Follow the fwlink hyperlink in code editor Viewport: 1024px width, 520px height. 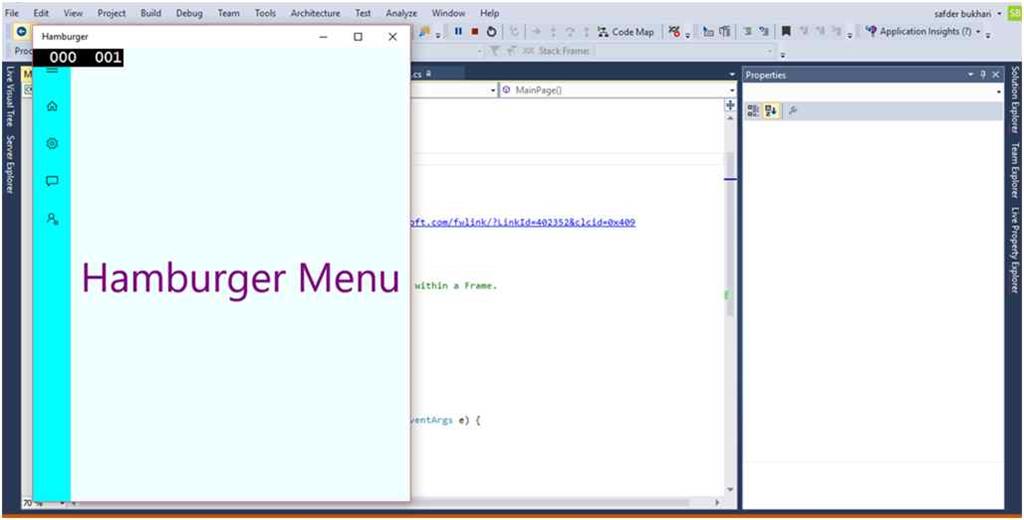(523, 222)
